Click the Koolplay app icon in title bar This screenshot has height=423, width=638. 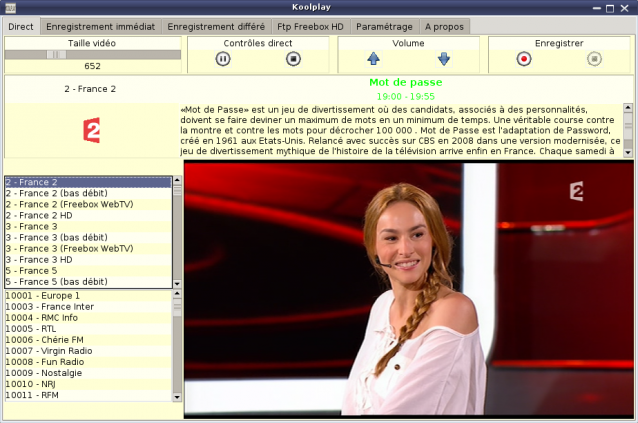click(x=10, y=8)
